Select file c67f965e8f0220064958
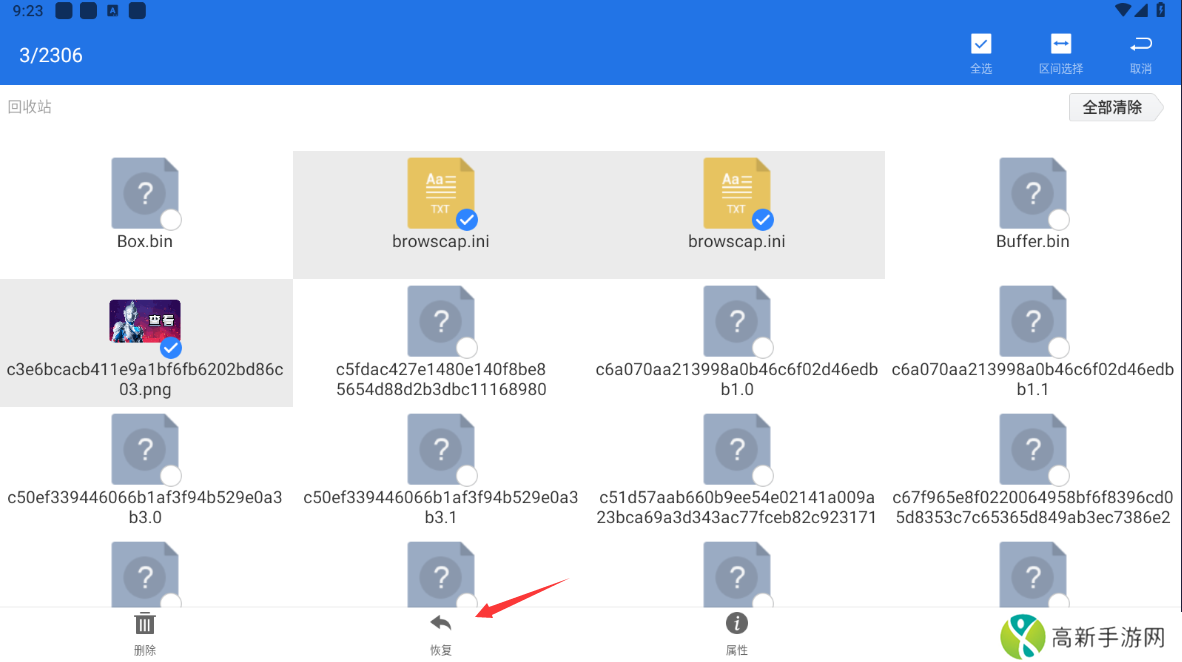Image resolution: width=1182 pixels, height=662 pixels. click(x=1032, y=449)
